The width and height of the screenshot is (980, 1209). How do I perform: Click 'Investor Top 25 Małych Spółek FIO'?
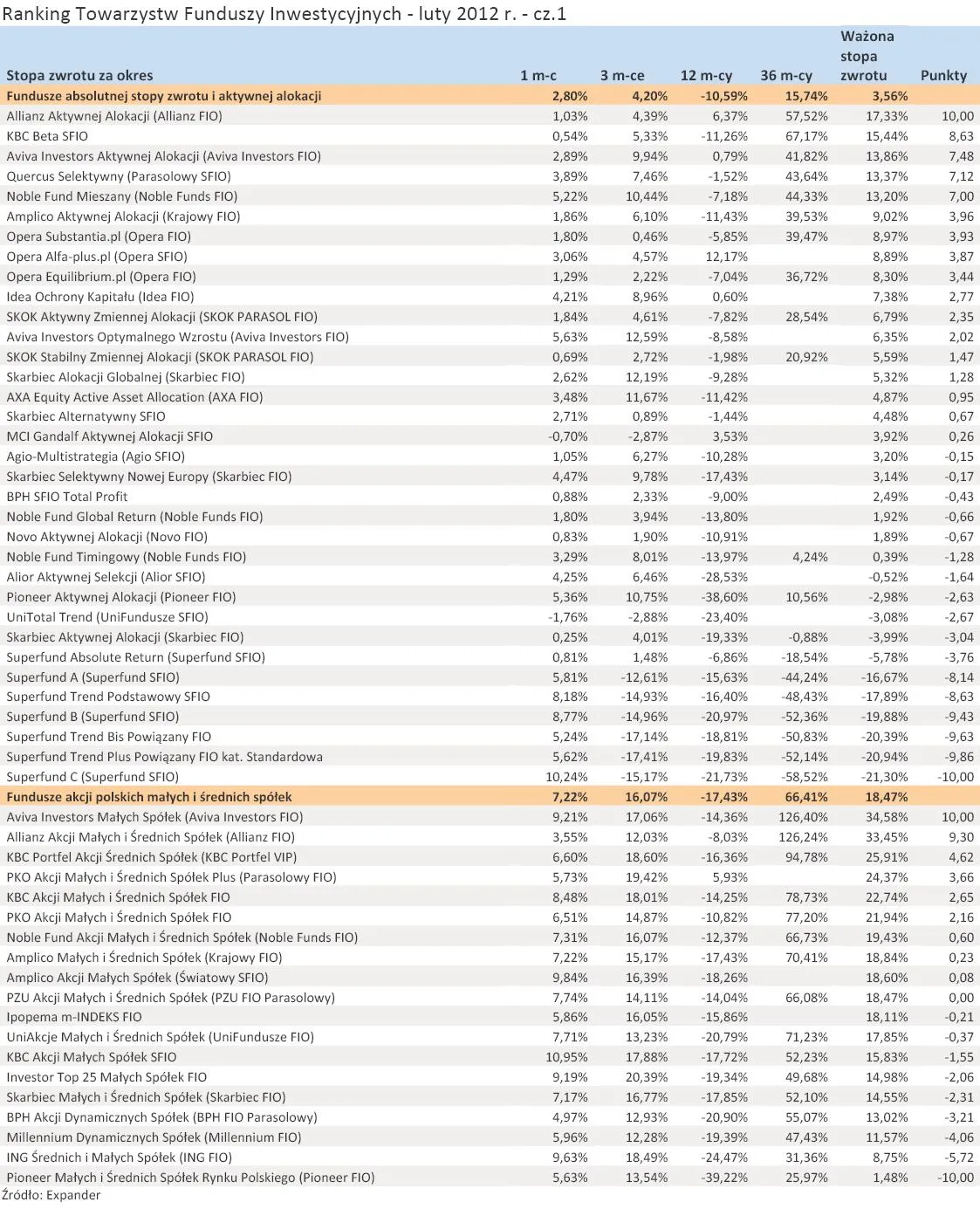tap(106, 1077)
